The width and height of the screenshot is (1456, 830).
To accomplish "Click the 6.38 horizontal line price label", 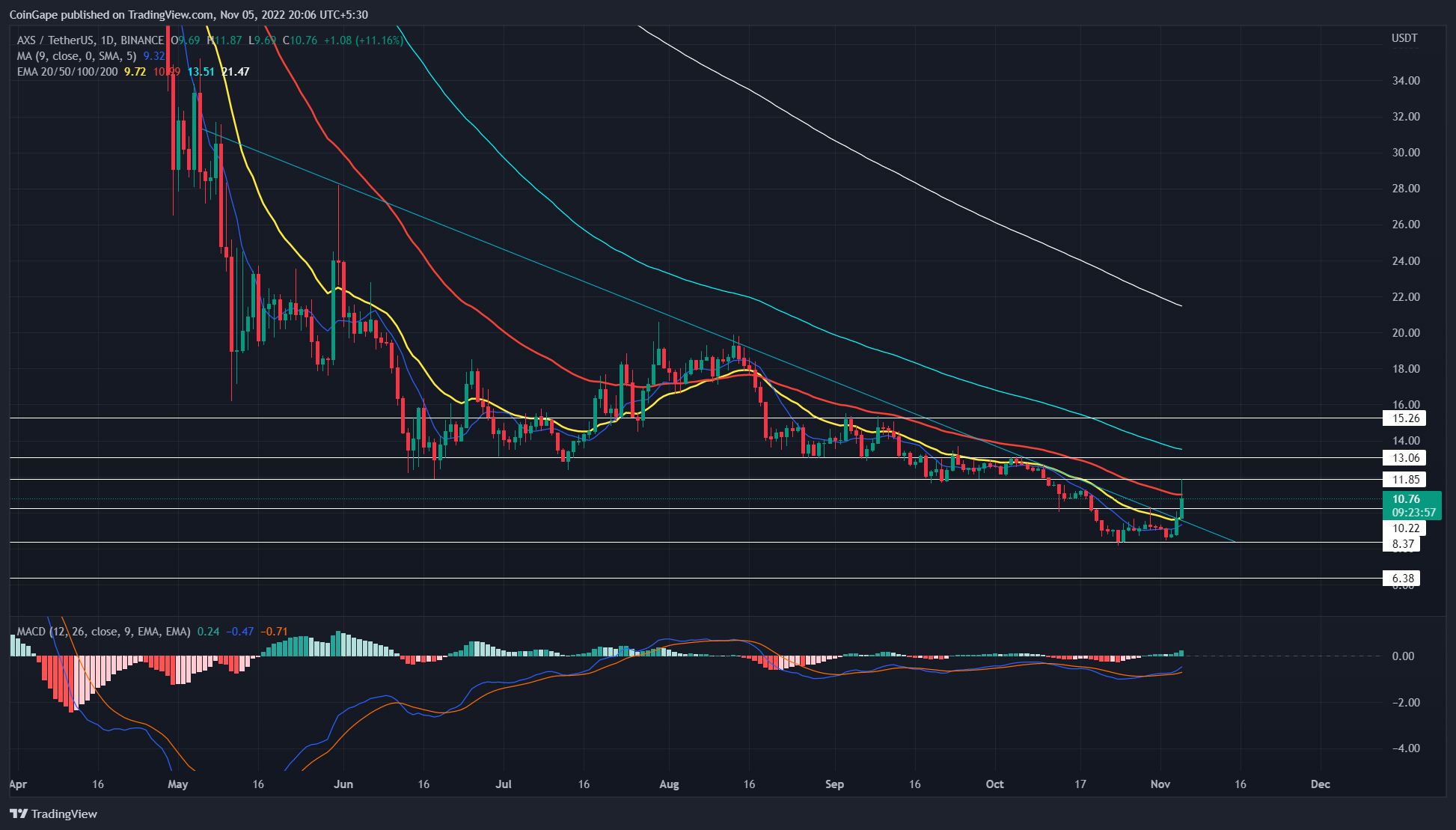I will point(1401,579).
